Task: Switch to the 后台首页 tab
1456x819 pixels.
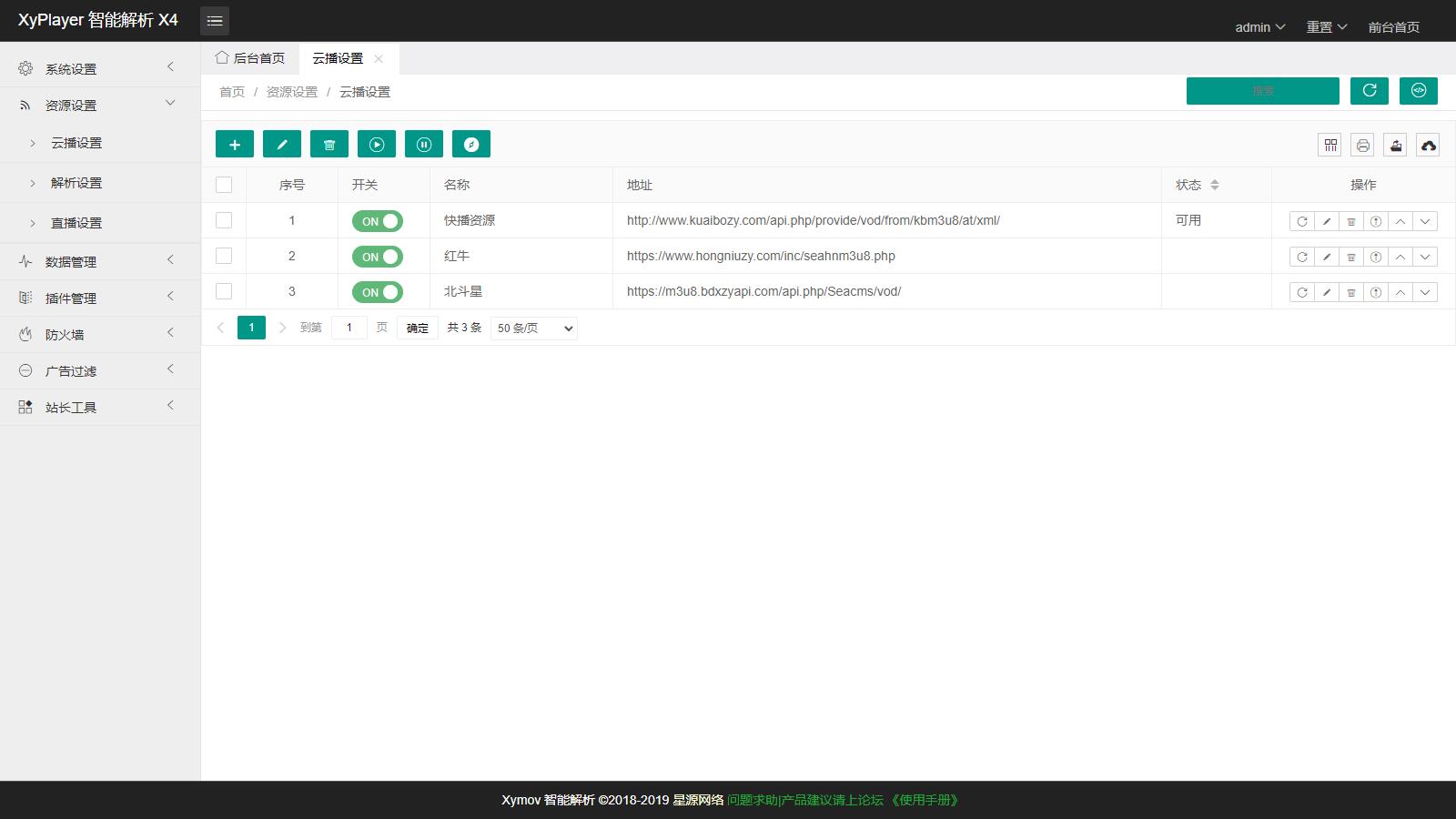Action: 251,58
